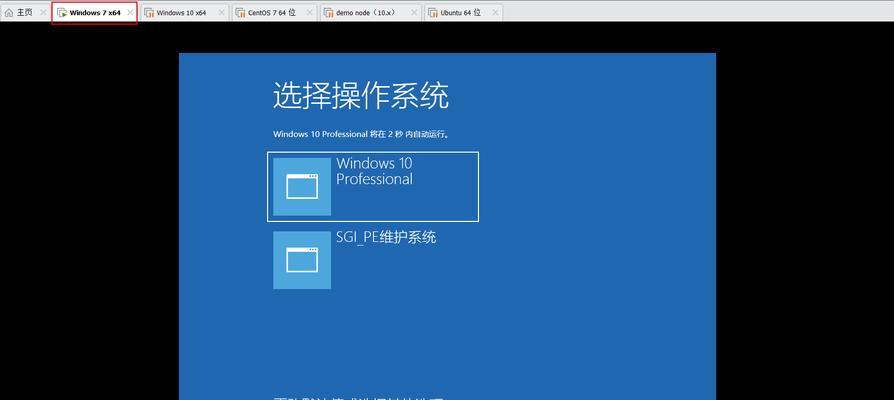Click the SGI_PE维护系统 window icon tile
Screen dimensions: 894x400
pos(302,260)
